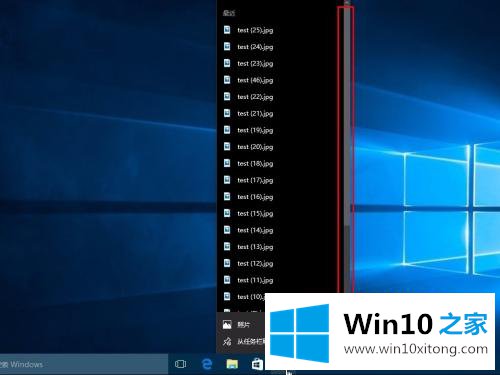The width and height of the screenshot is (500, 375).
Task: Click the file icon beside test (15).jpg
Action: coord(227,213)
